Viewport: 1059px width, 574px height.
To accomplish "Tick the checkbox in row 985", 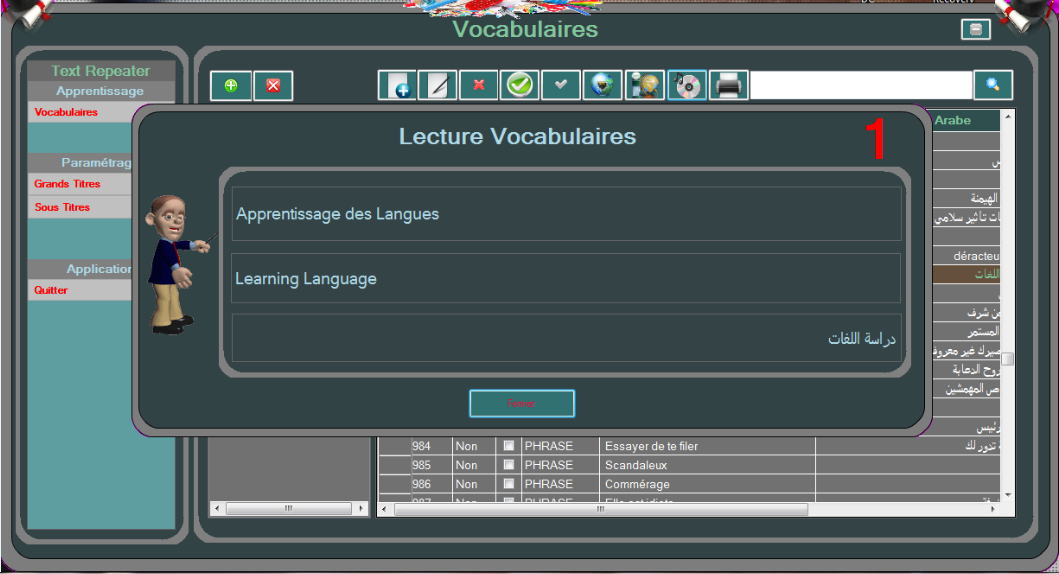I will [509, 465].
